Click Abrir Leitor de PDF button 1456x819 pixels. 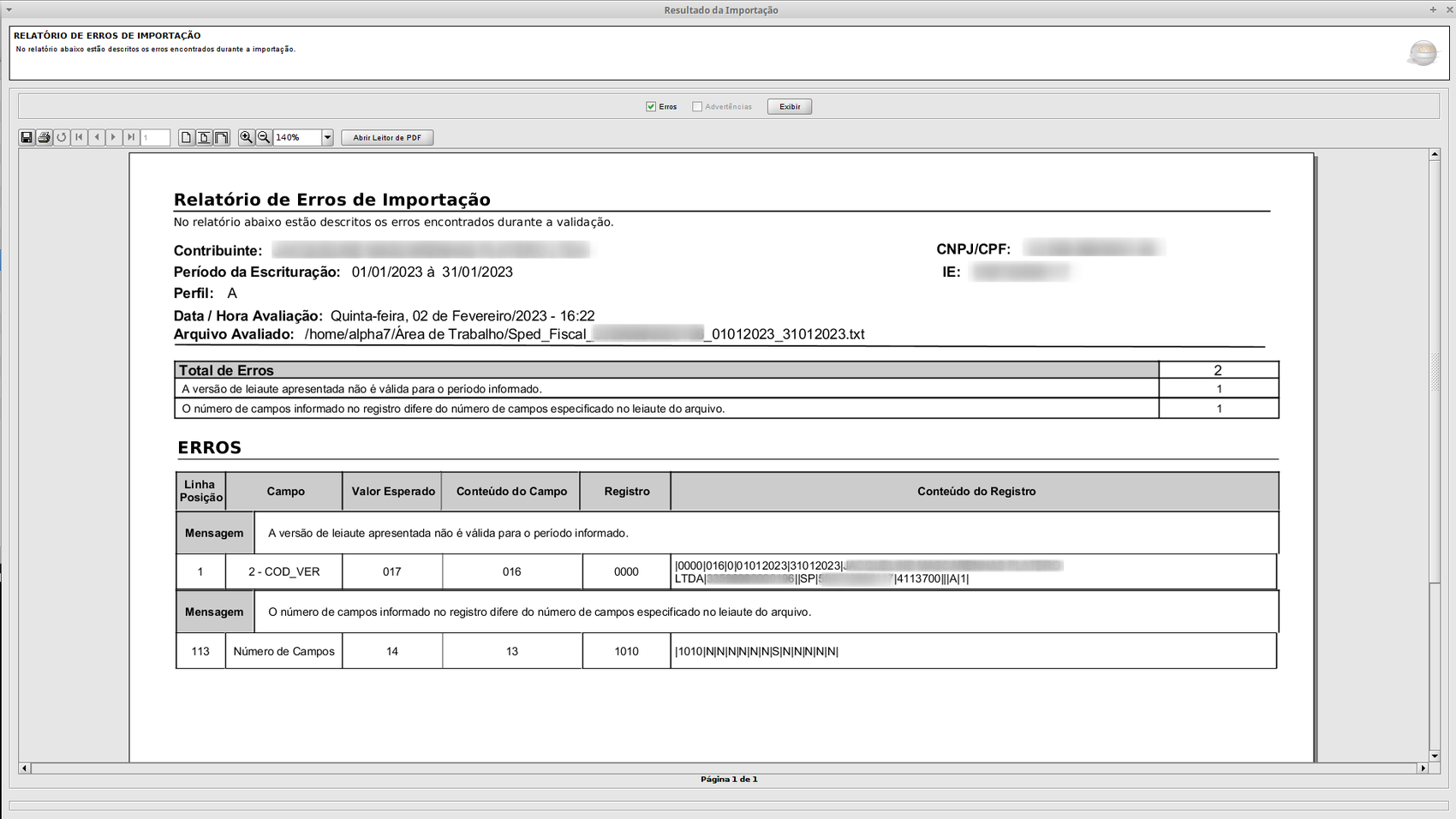click(387, 137)
